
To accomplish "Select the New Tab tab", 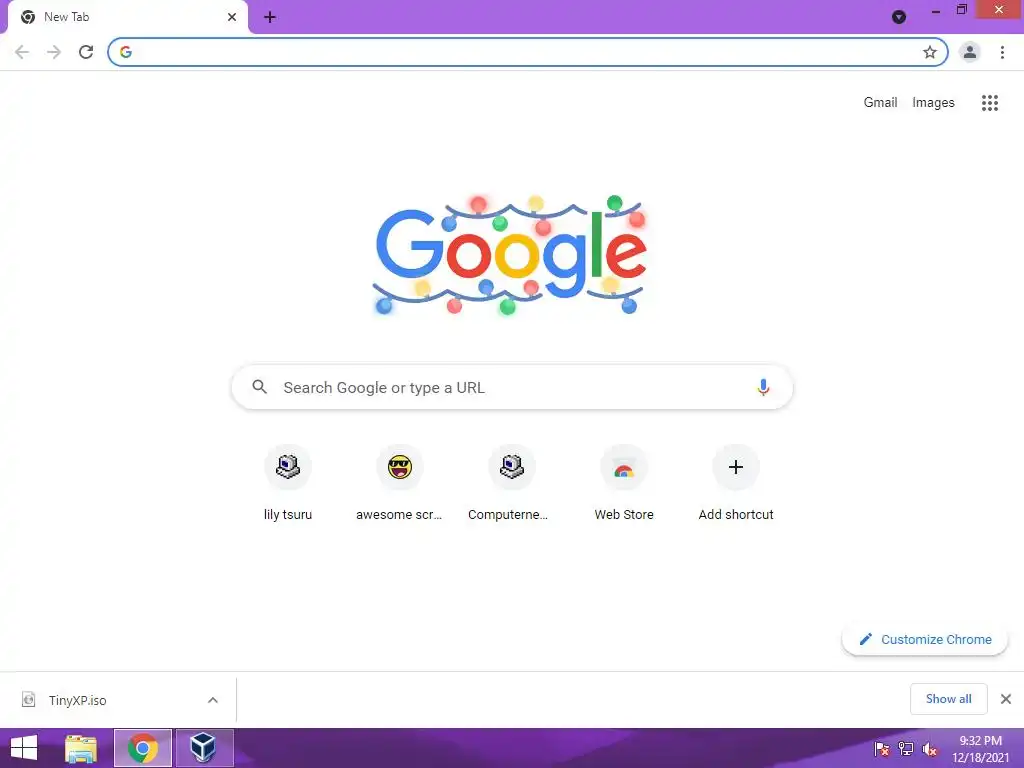I will click(128, 17).
